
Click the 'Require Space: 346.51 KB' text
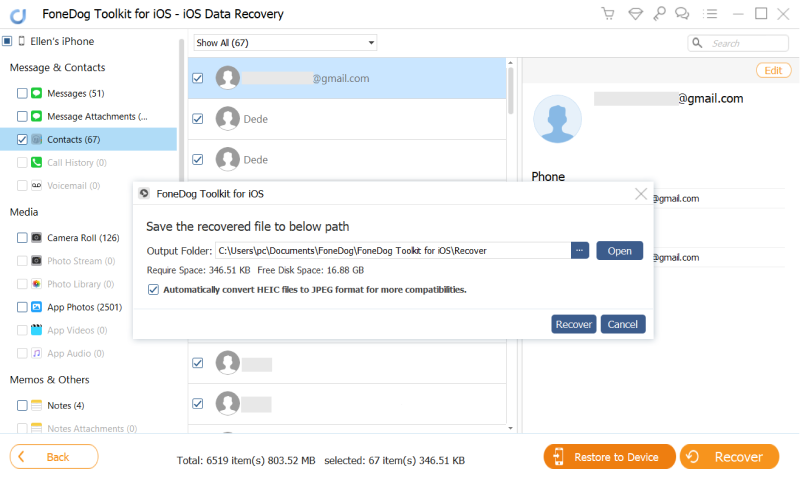[x=198, y=270]
